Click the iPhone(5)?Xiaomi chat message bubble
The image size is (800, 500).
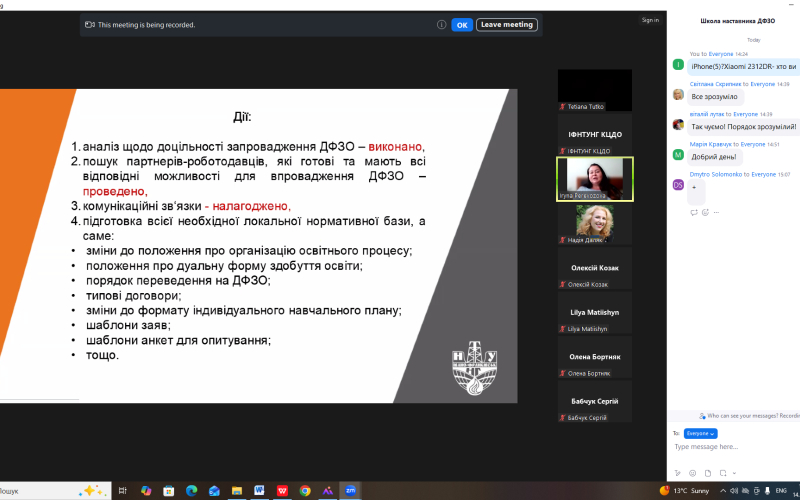[743, 67]
